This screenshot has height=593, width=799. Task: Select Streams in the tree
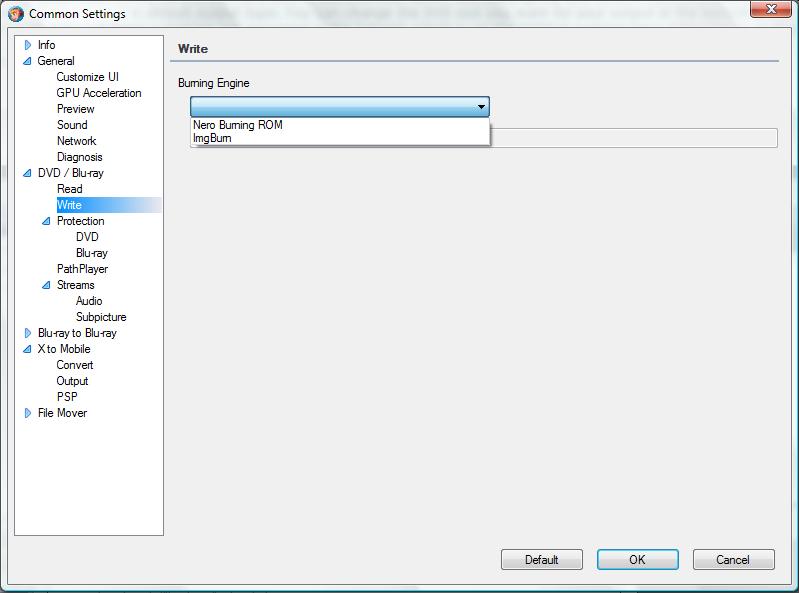(x=75, y=285)
